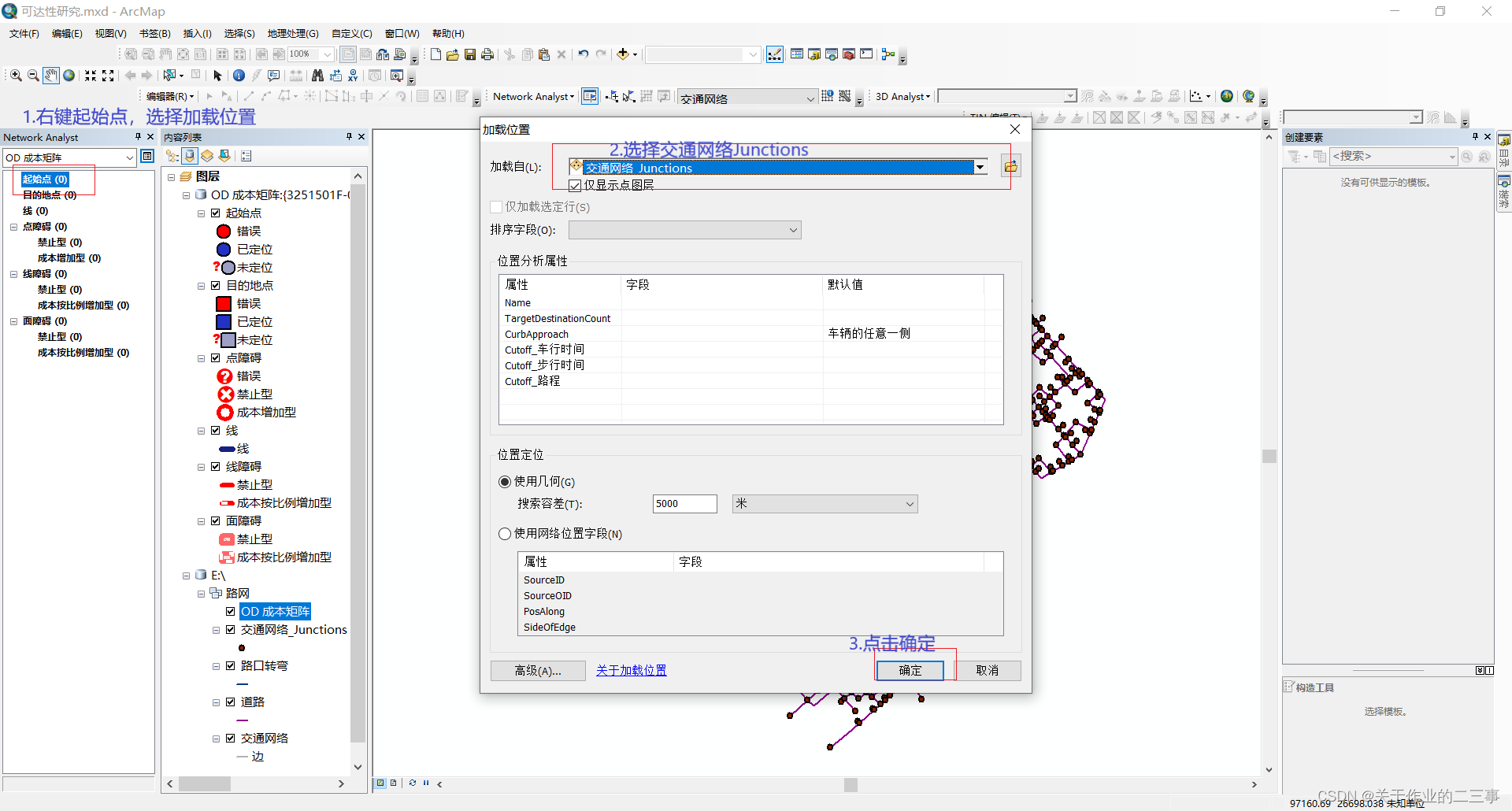Open an existing map document
1512x811 pixels.
point(453,54)
